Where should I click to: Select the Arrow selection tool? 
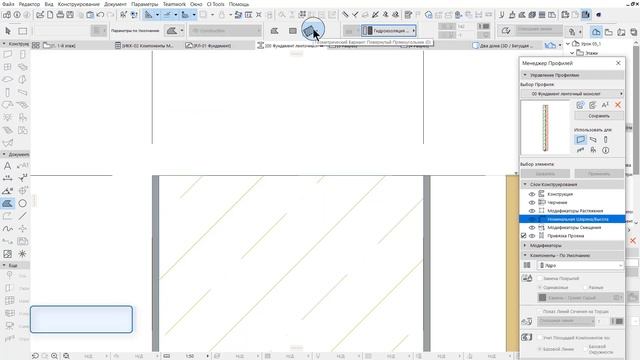8,31
